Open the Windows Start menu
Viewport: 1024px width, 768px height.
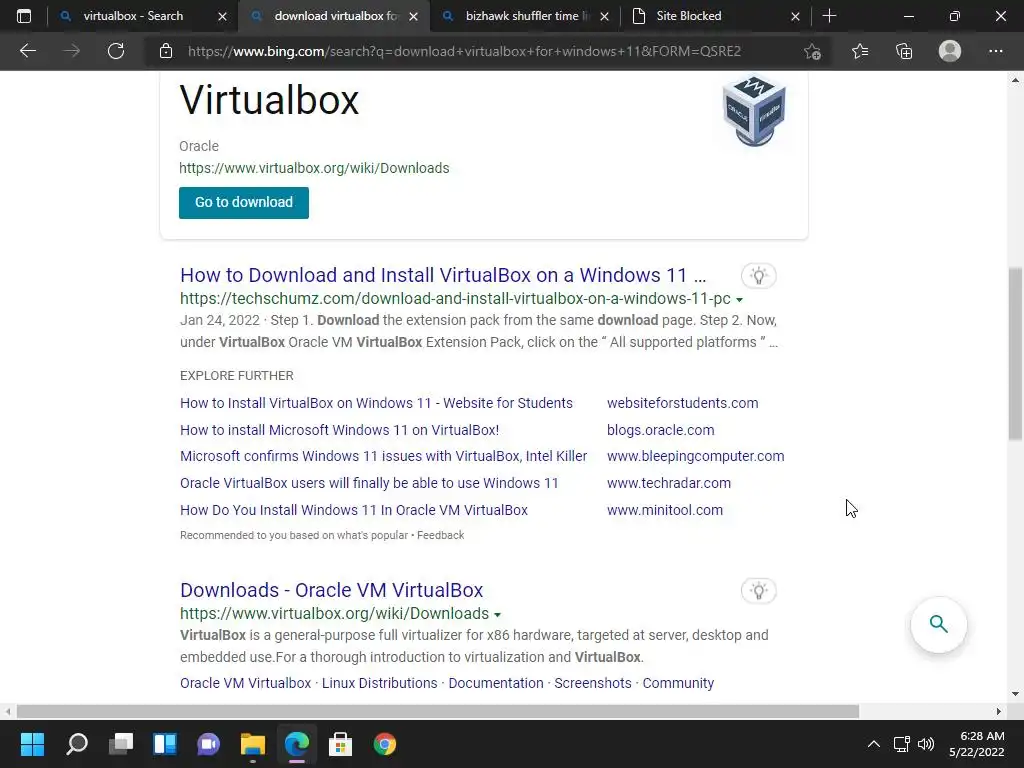coord(33,744)
